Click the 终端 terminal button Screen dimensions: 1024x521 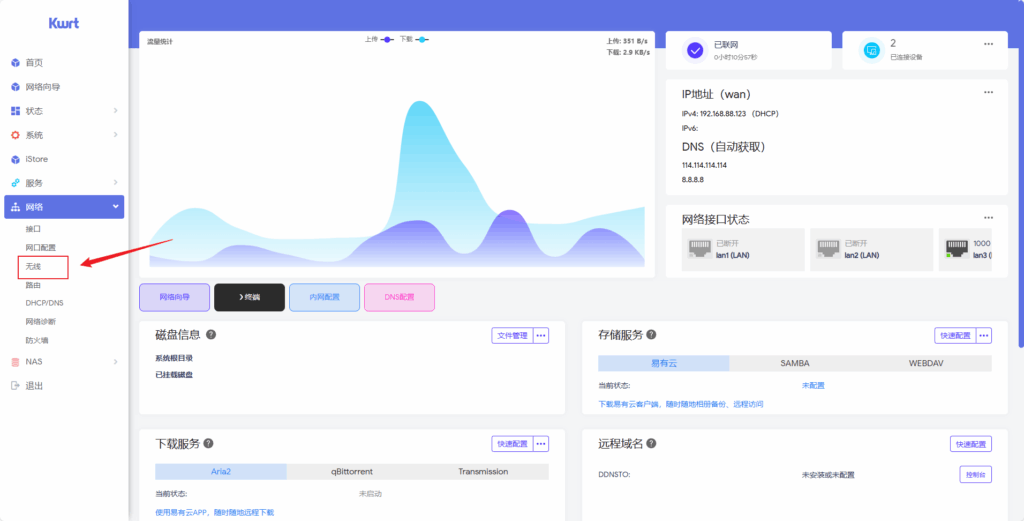pyautogui.click(x=249, y=297)
